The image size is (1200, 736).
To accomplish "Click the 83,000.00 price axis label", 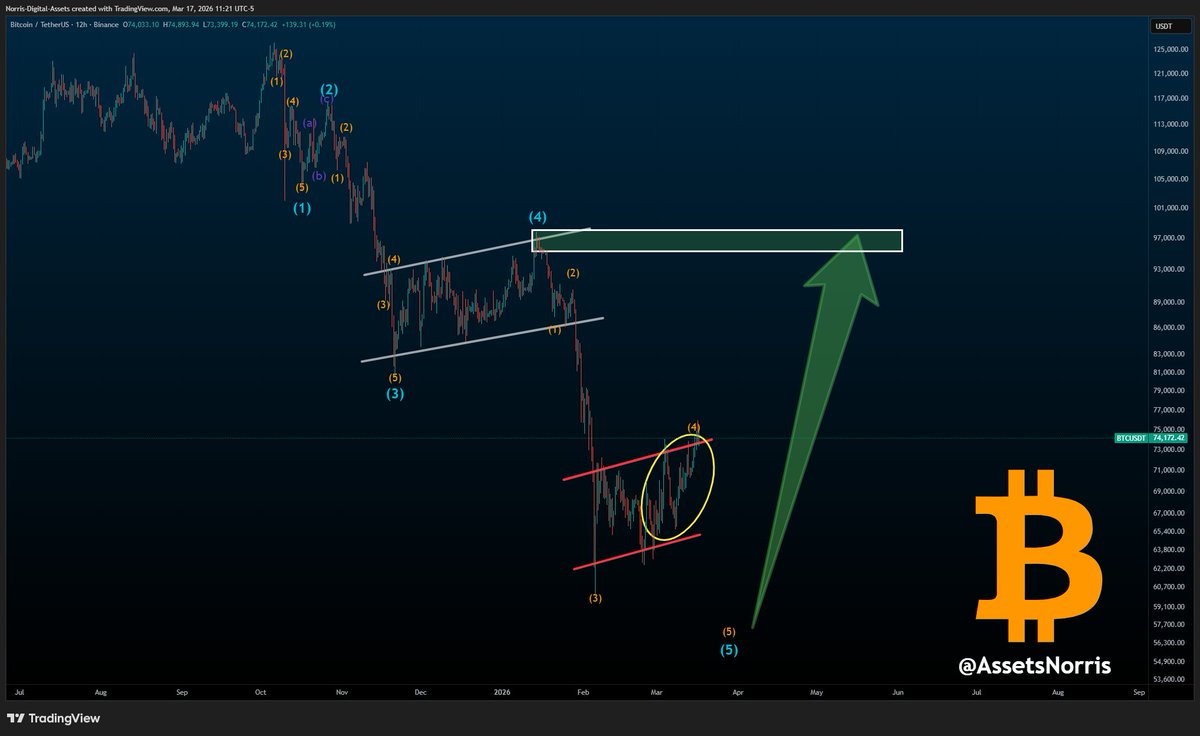I will [x=1171, y=354].
